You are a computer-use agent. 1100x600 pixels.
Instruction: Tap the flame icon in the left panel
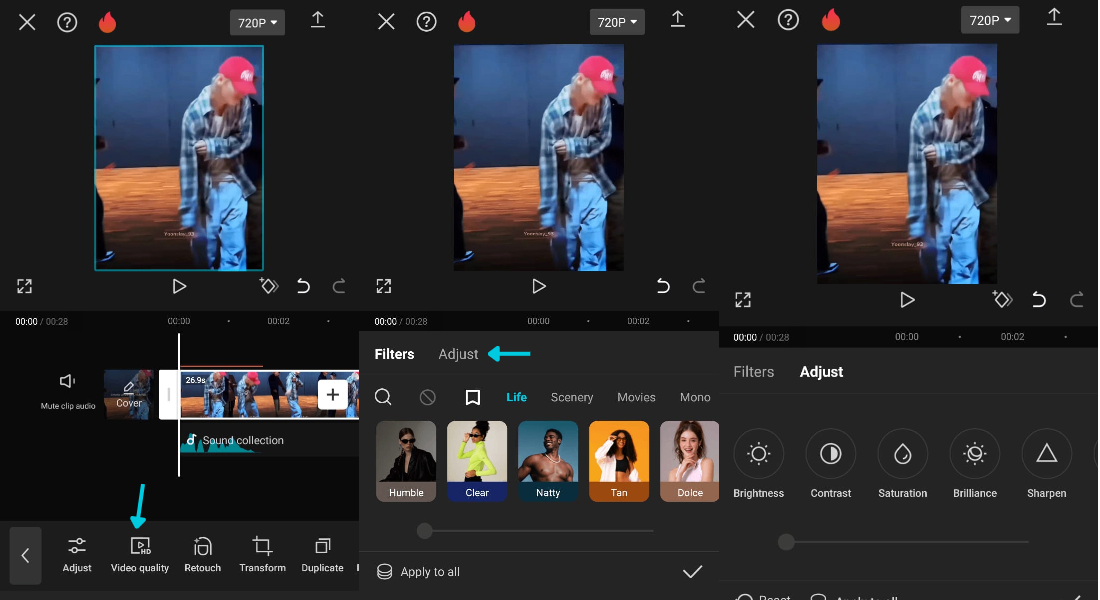pyautogui.click(x=107, y=22)
